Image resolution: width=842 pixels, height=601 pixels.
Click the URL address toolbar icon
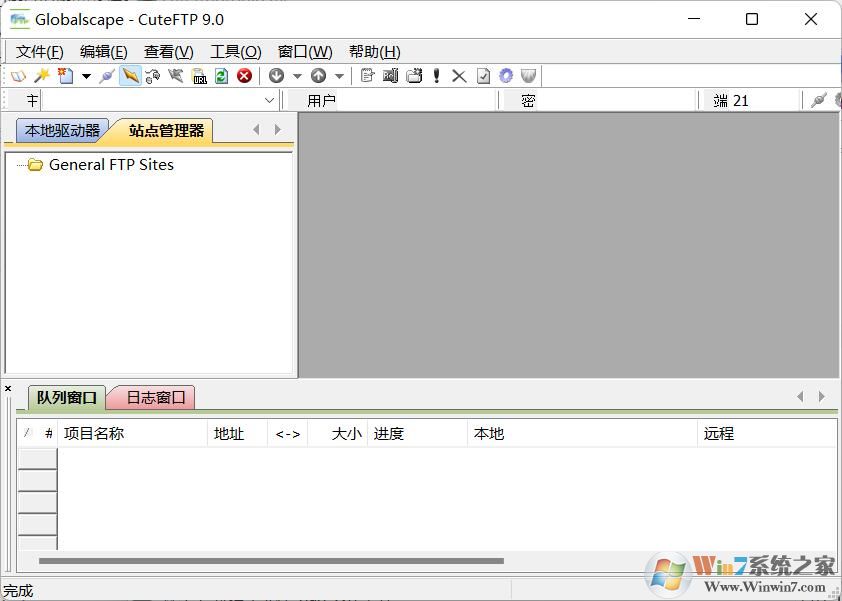coord(198,75)
